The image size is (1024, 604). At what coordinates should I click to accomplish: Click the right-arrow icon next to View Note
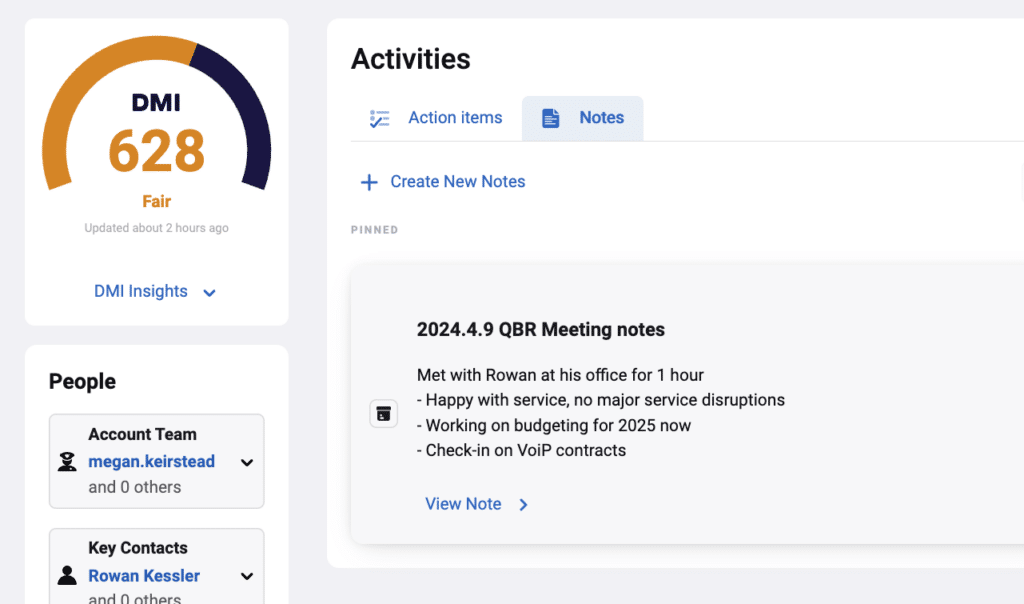[523, 504]
